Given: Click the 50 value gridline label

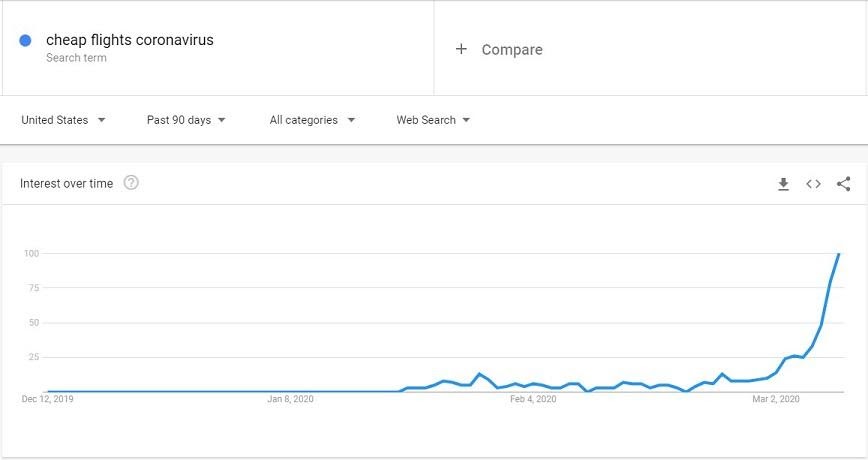Looking at the screenshot, I should pyautogui.click(x=34, y=323).
